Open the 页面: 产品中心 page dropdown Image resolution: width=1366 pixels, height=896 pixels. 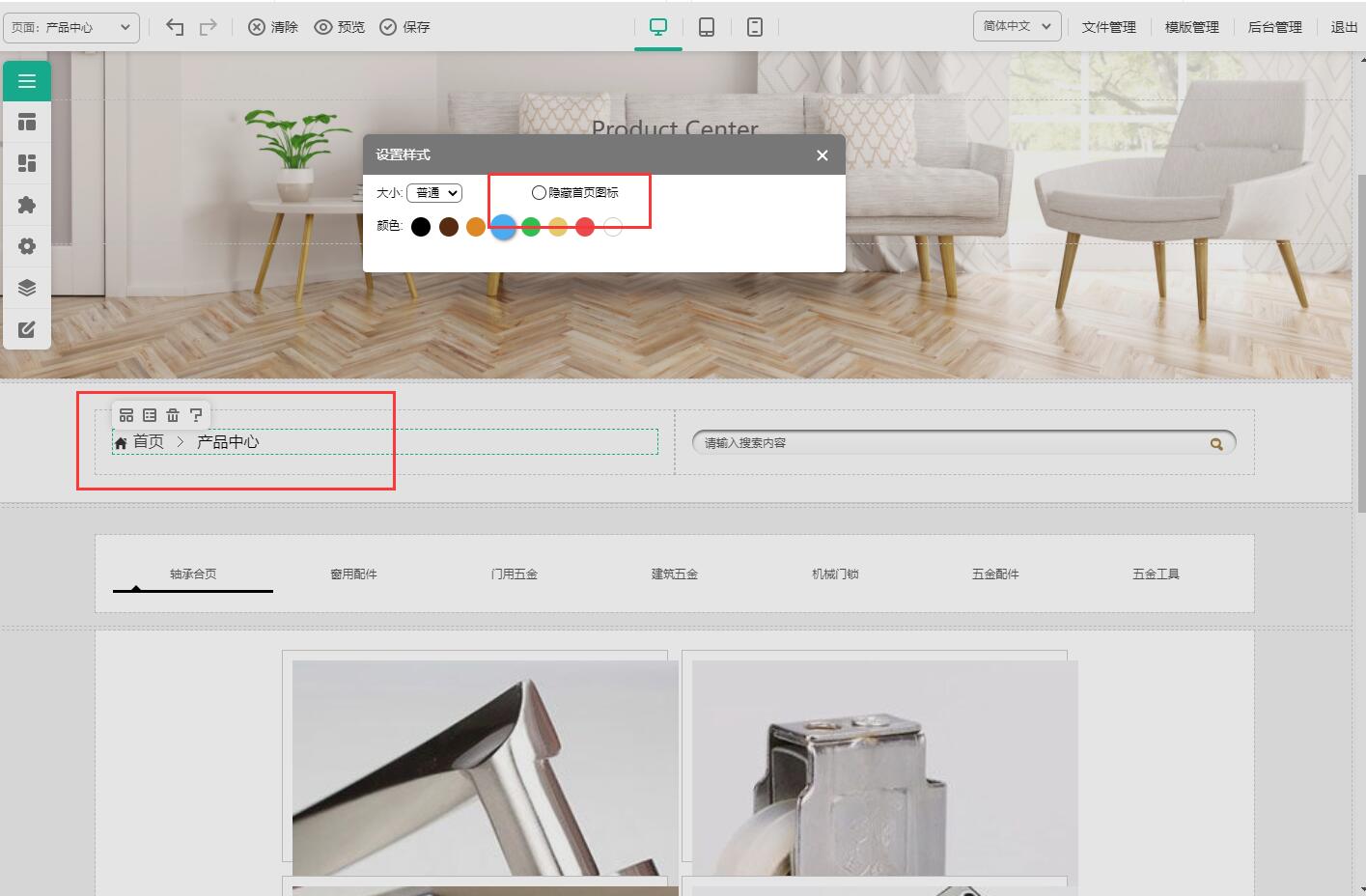coord(71,27)
